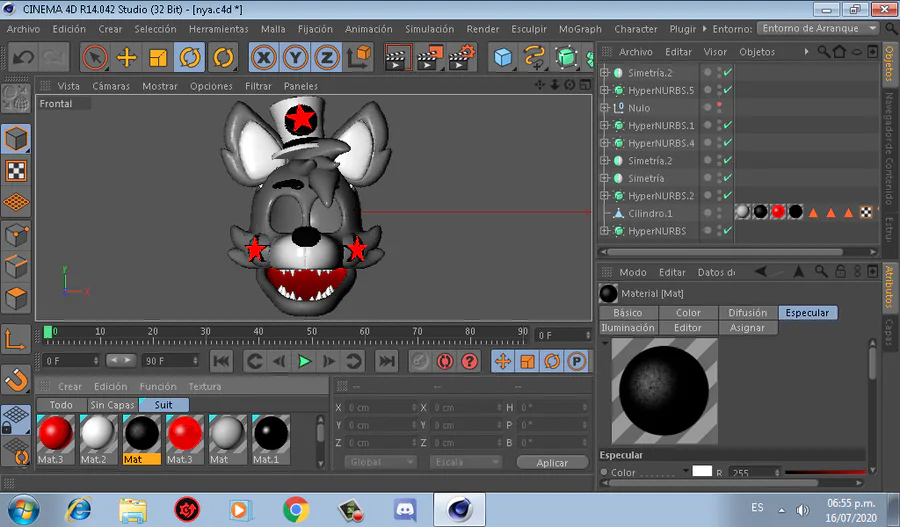Switch to the Difusión material tab
Image resolution: width=900 pixels, height=527 pixels.
tap(747, 313)
